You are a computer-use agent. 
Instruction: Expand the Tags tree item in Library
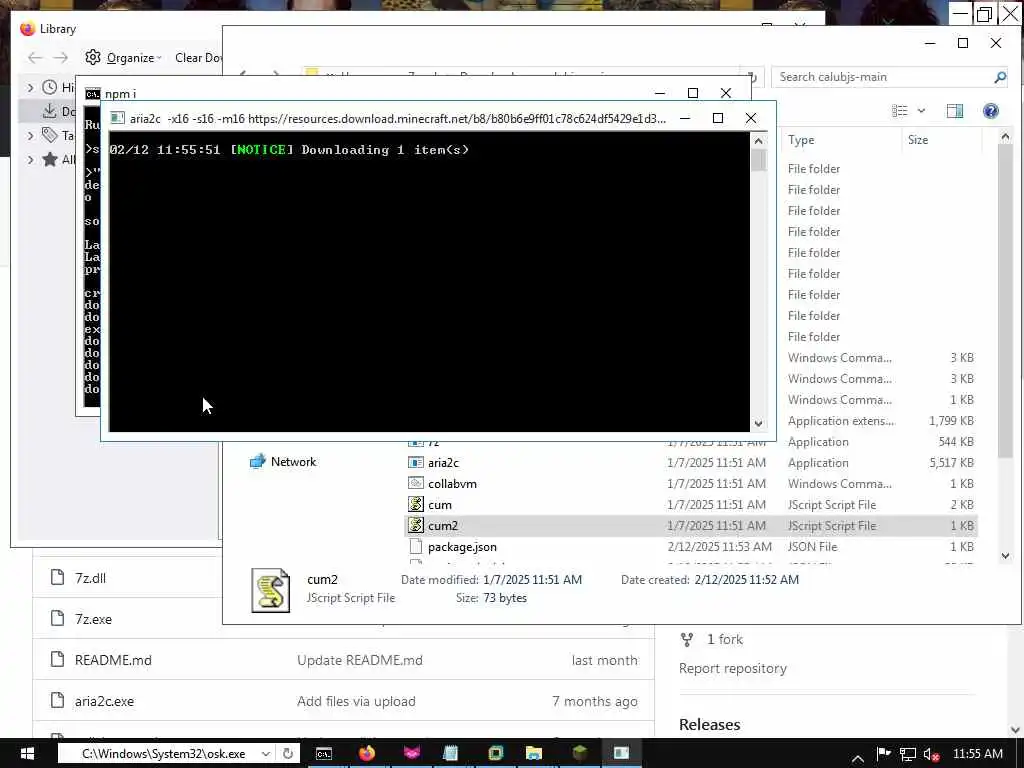[x=30, y=135]
